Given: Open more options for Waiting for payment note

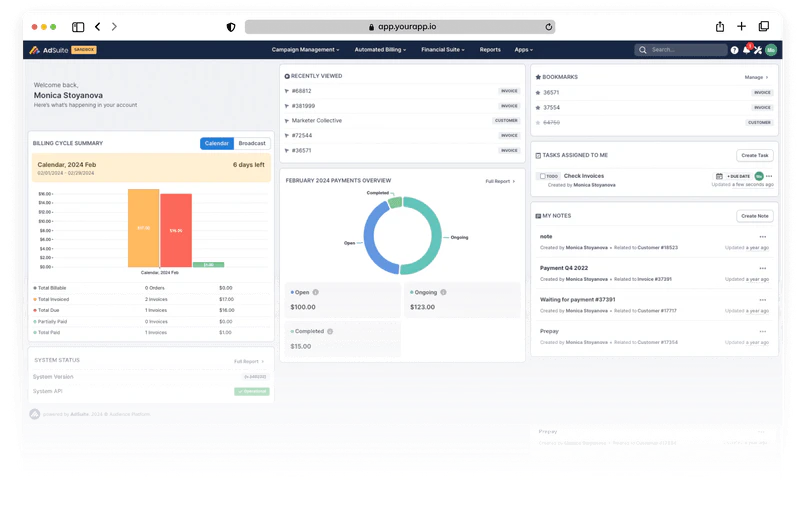Looking at the screenshot, I should (762, 300).
